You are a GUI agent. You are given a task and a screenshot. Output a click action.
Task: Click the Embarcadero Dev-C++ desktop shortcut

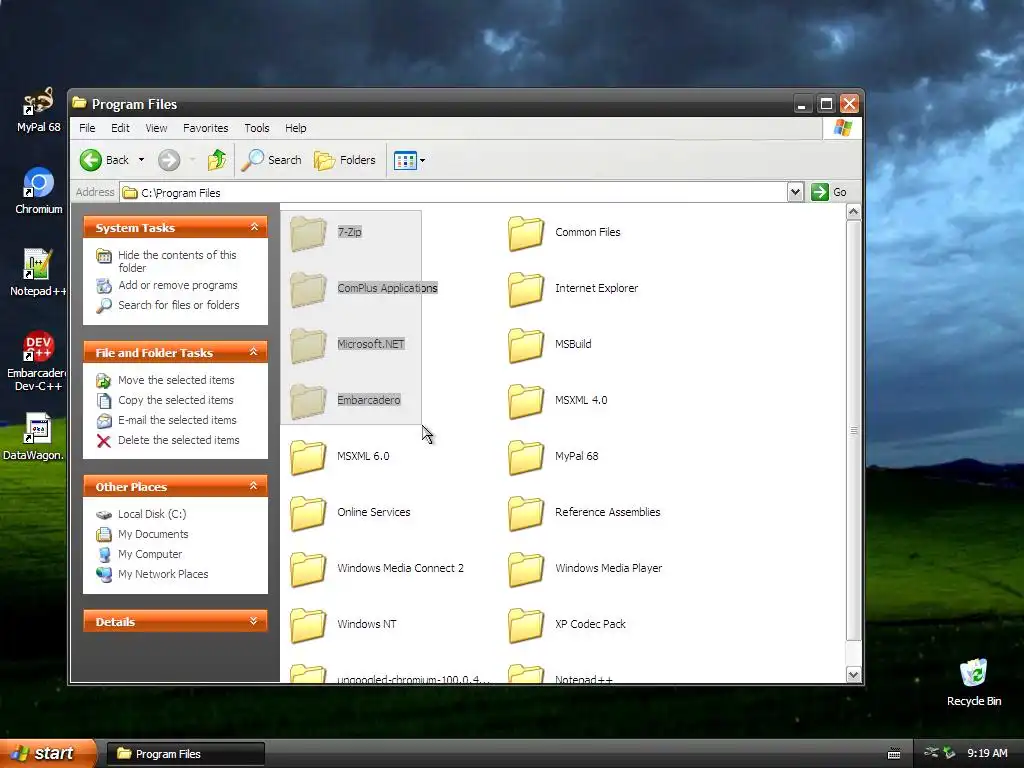point(37,361)
